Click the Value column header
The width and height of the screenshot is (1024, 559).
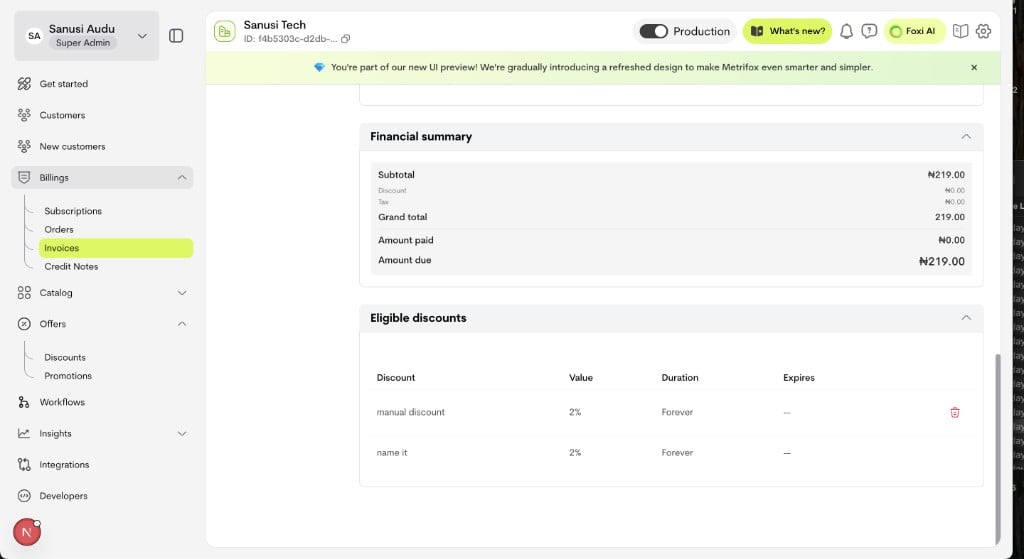pyautogui.click(x=581, y=377)
